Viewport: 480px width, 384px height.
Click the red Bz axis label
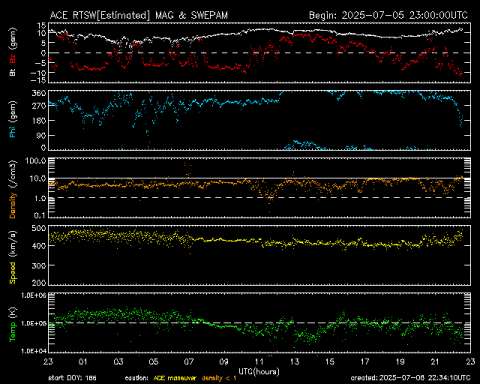click(12, 59)
